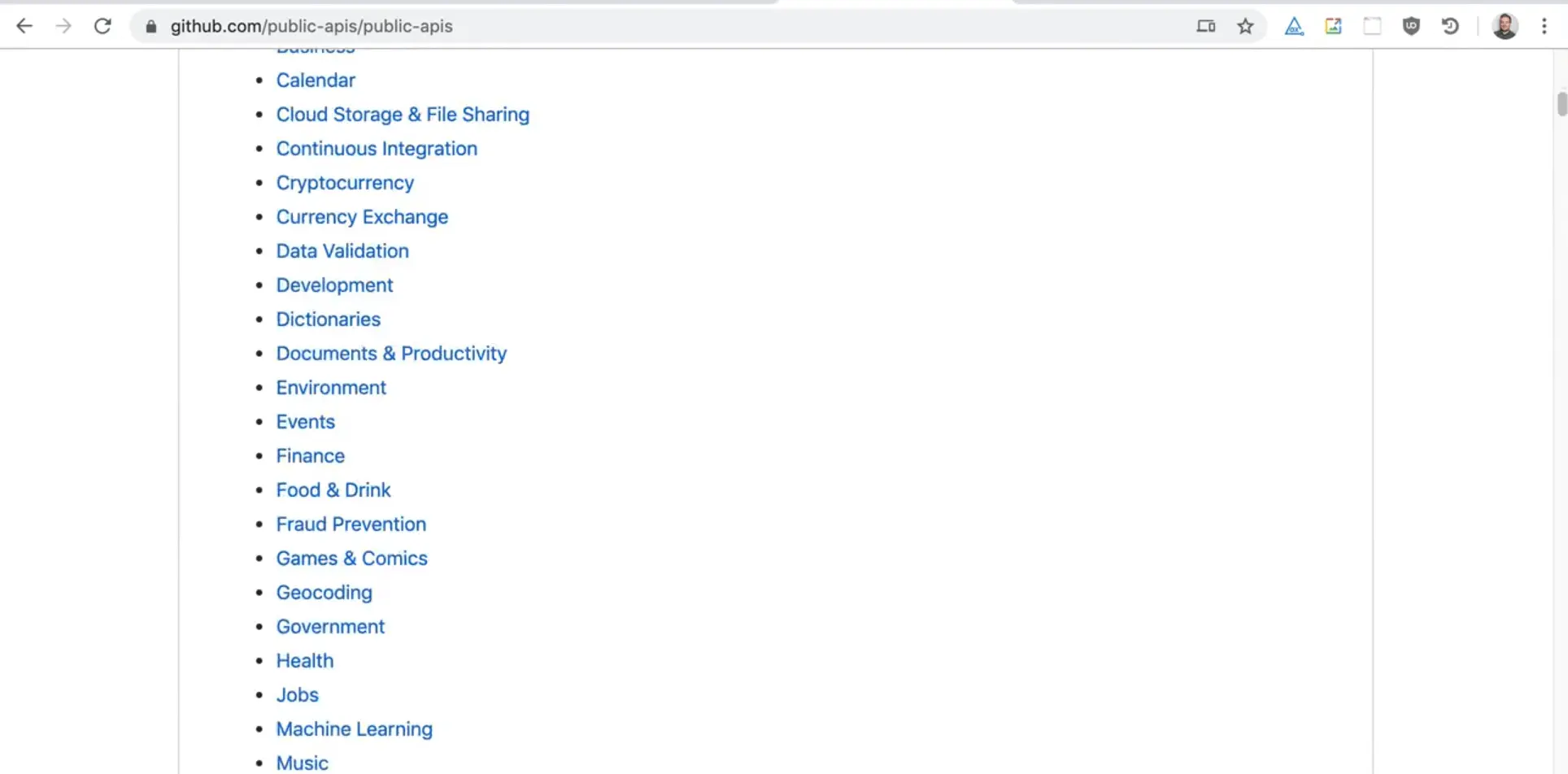This screenshot has height=774, width=1568.
Task: Open the Chrome profile avatar
Action: coord(1505,26)
